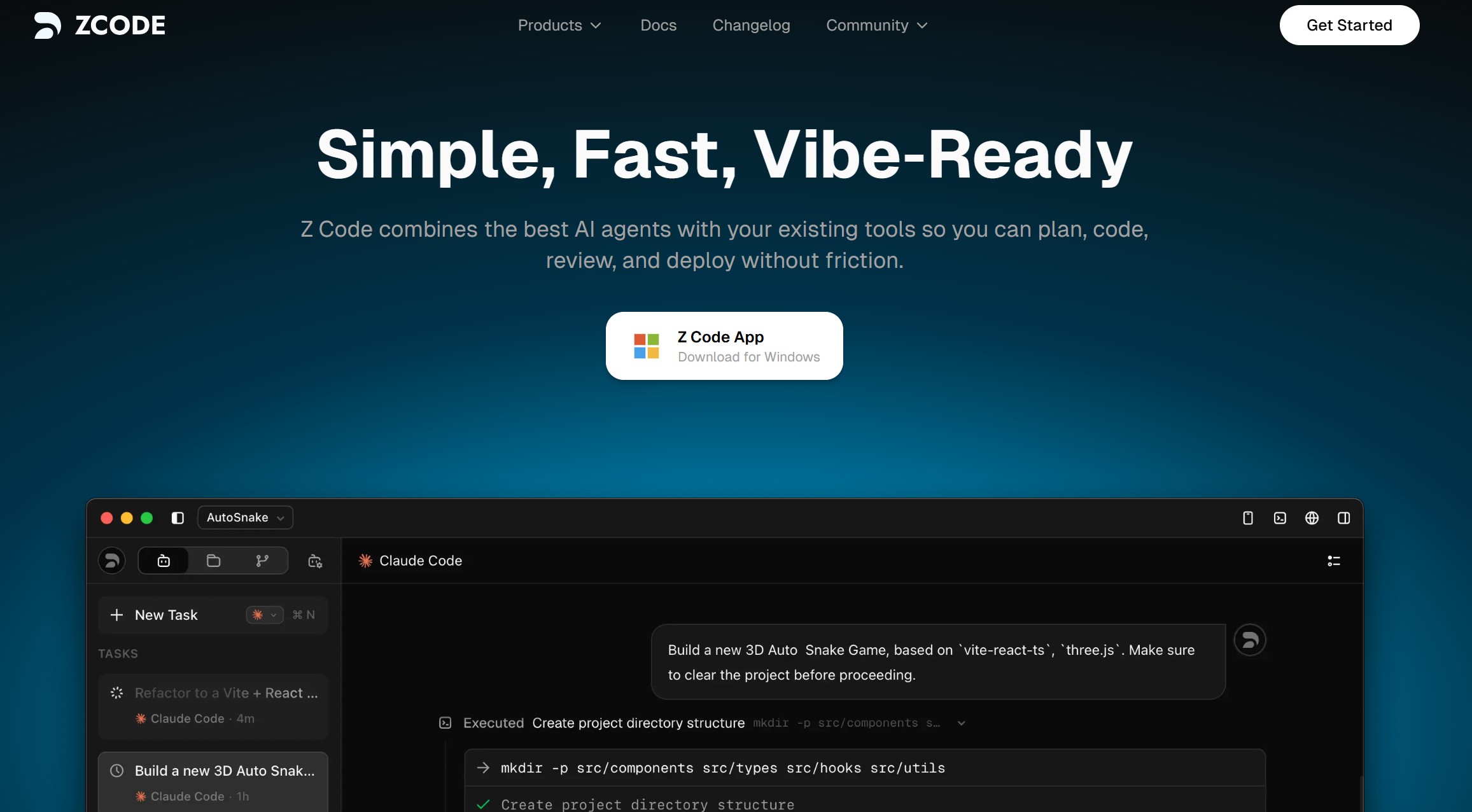Open the git branch icon tab

pyautogui.click(x=262, y=561)
